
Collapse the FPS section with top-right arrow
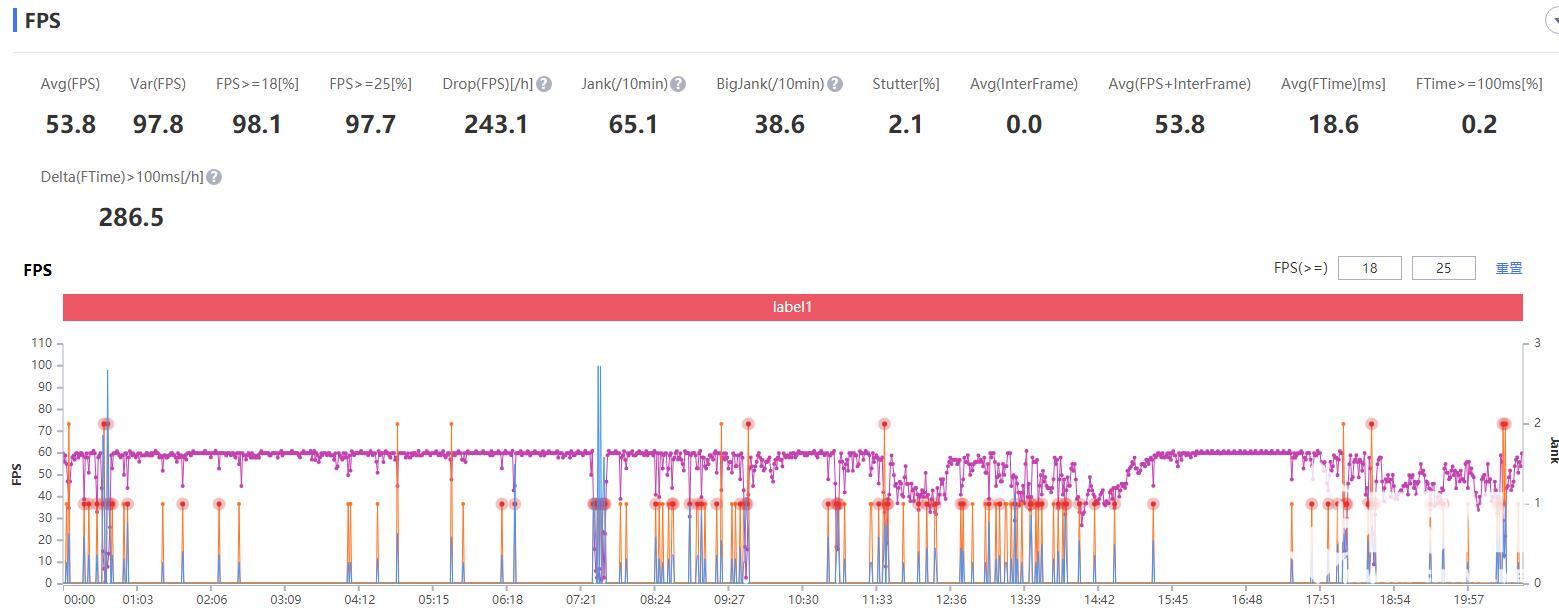[x=1552, y=20]
